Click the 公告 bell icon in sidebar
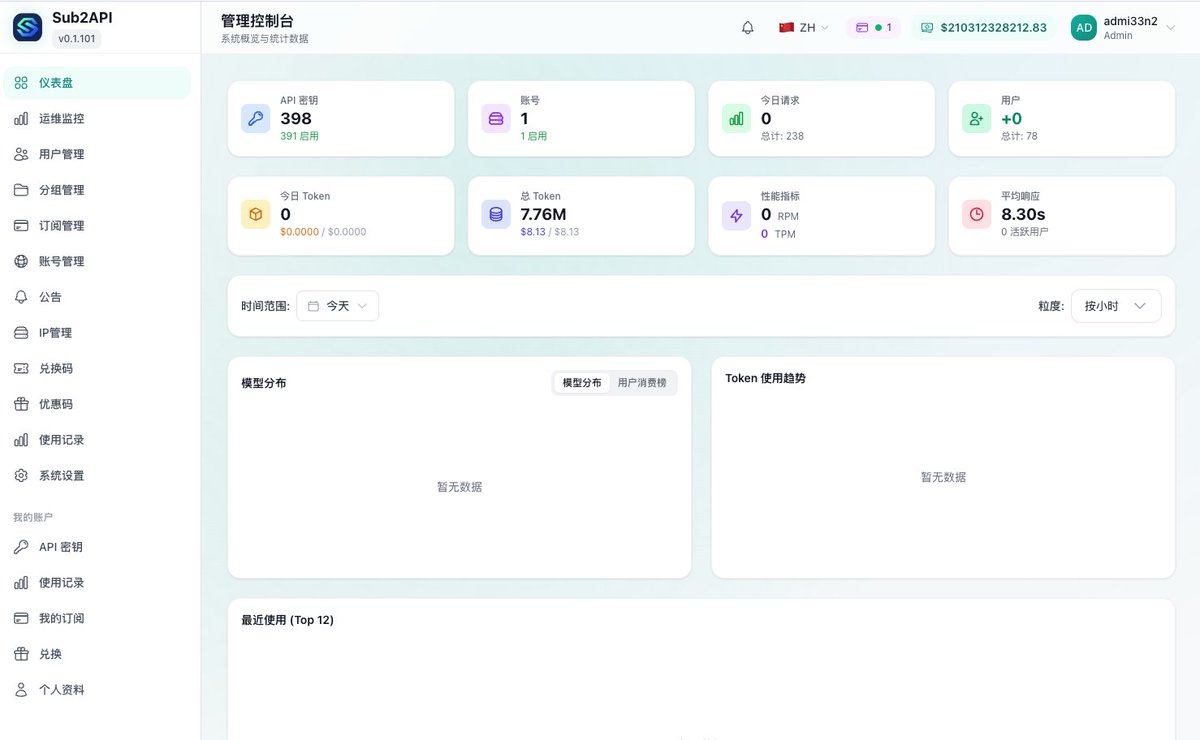1200x740 pixels. click(21, 297)
